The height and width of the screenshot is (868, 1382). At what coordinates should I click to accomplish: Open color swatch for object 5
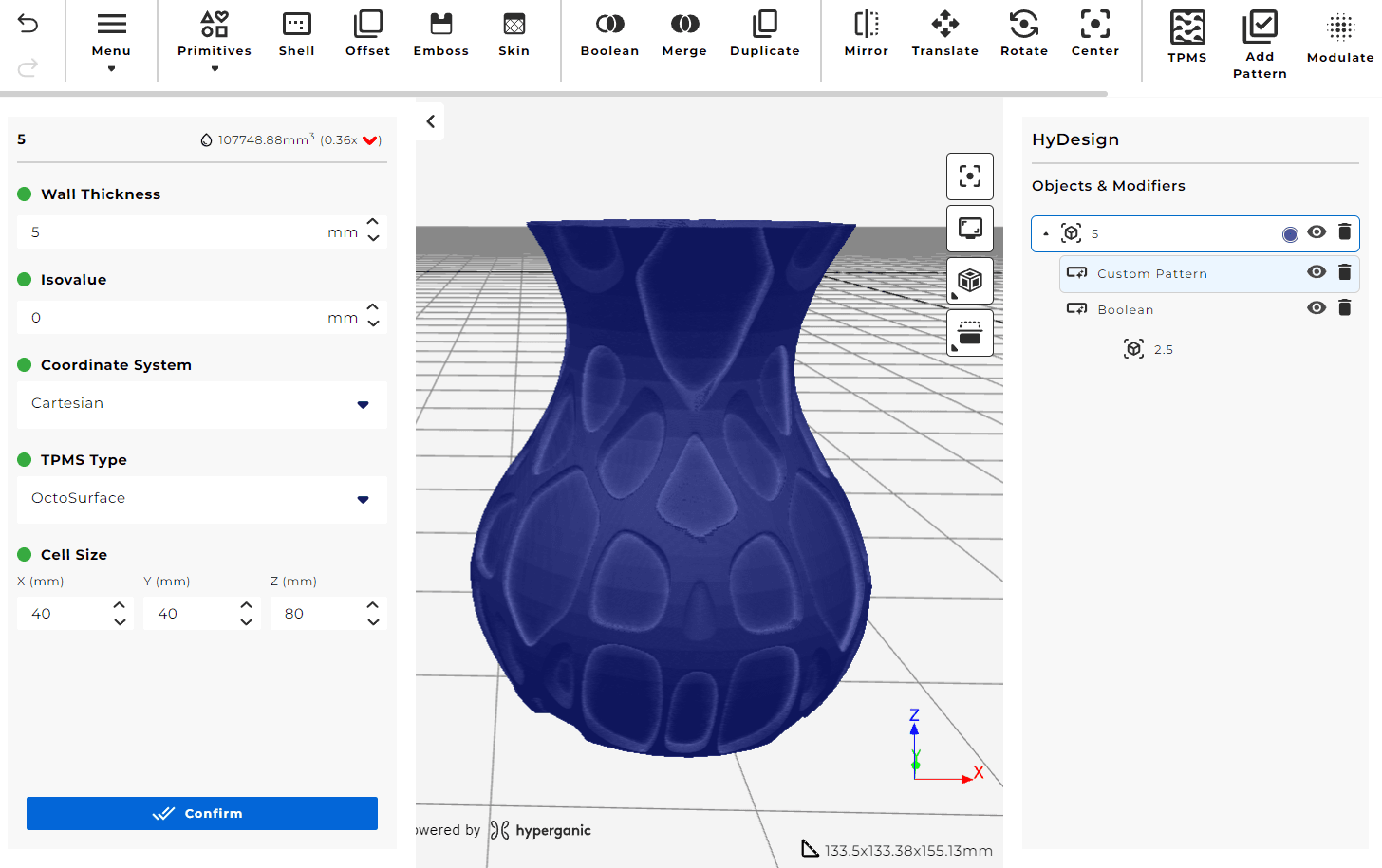point(1290,234)
